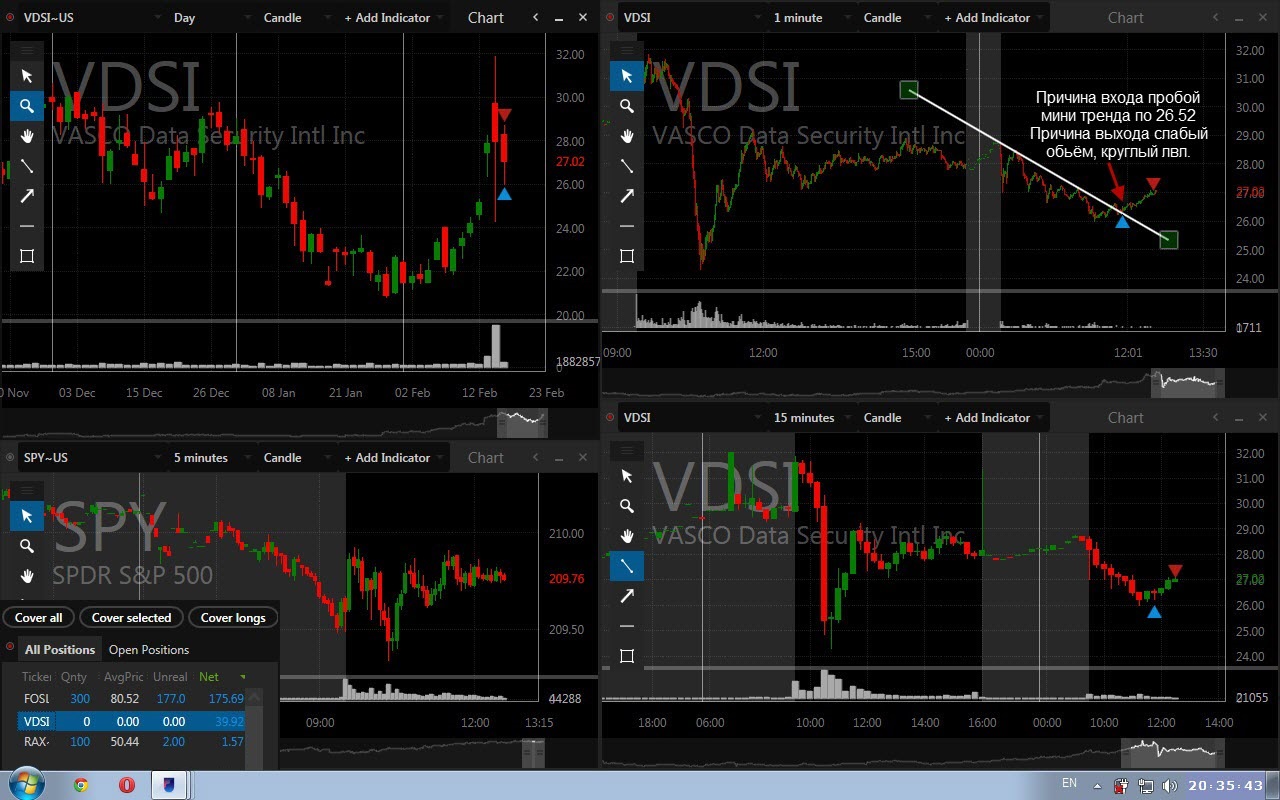1280x800 pixels.
Task: Select the pointer tool in SPY chart
Action: [x=27, y=516]
